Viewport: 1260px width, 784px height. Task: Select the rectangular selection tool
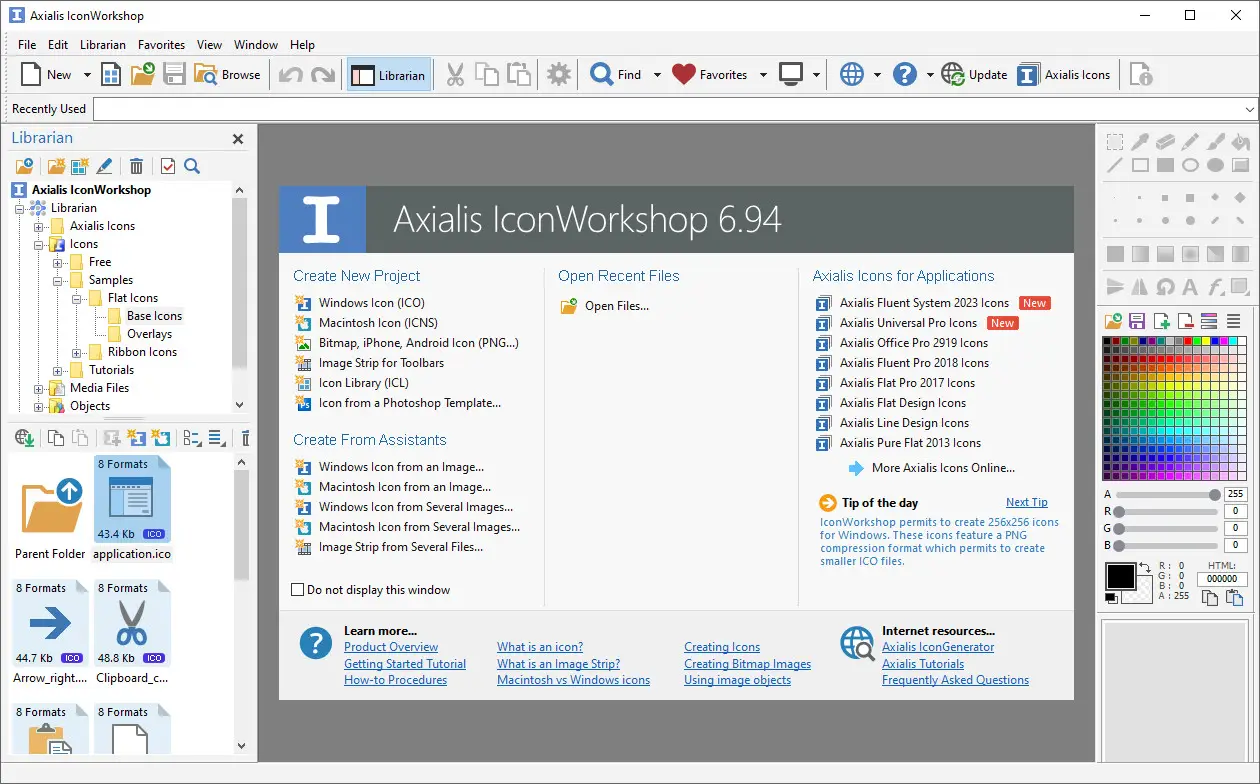point(1114,142)
